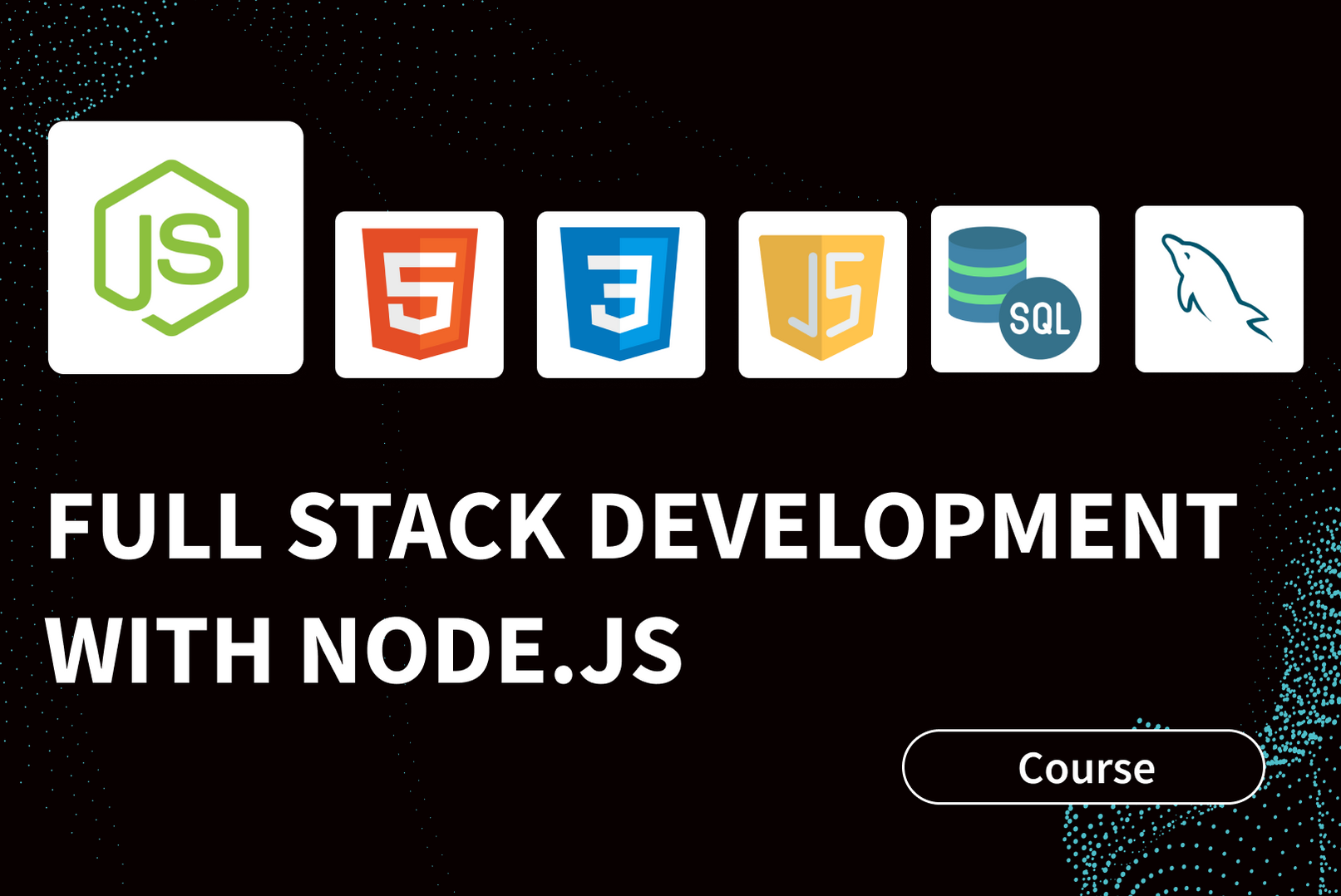The image size is (1341, 896).
Task: Select the word DEVELOPMENT in the title
Action: pos(913,527)
